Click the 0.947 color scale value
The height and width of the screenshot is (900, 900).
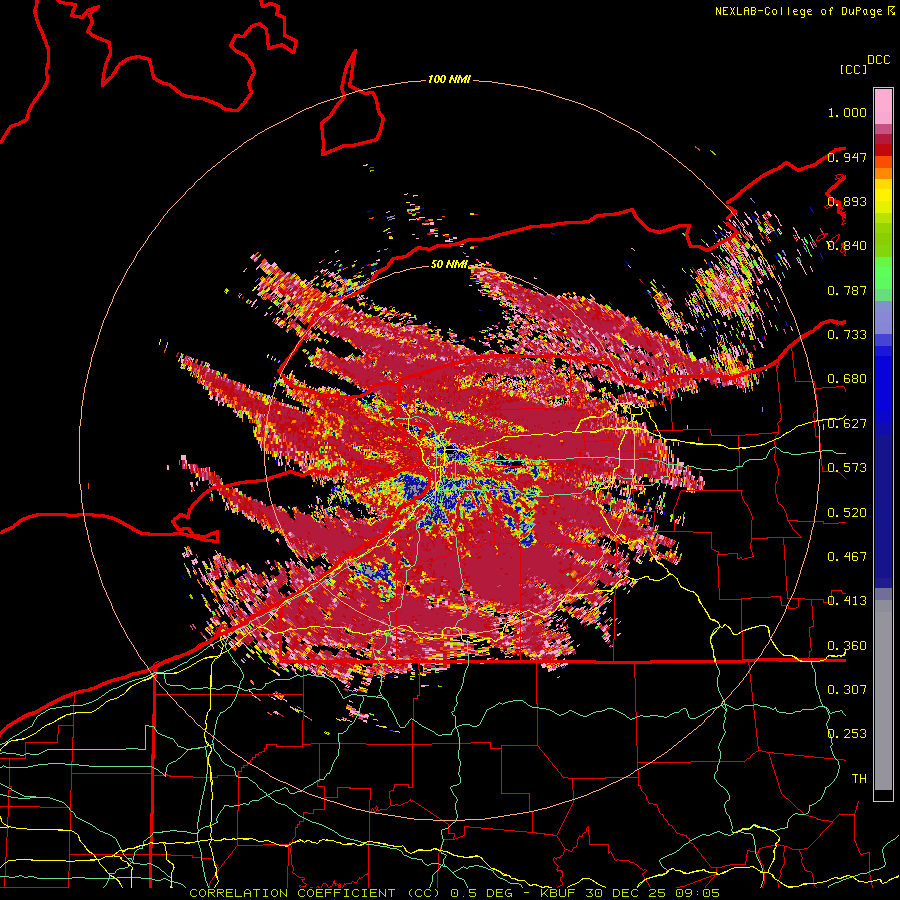(x=847, y=157)
